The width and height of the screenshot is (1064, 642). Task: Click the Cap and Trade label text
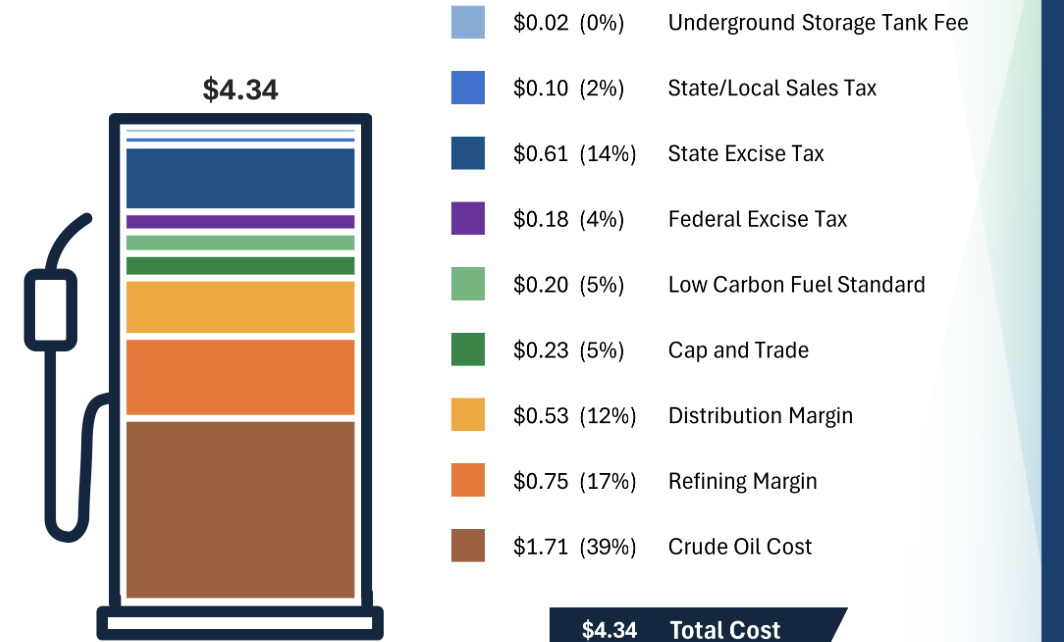[x=738, y=351]
